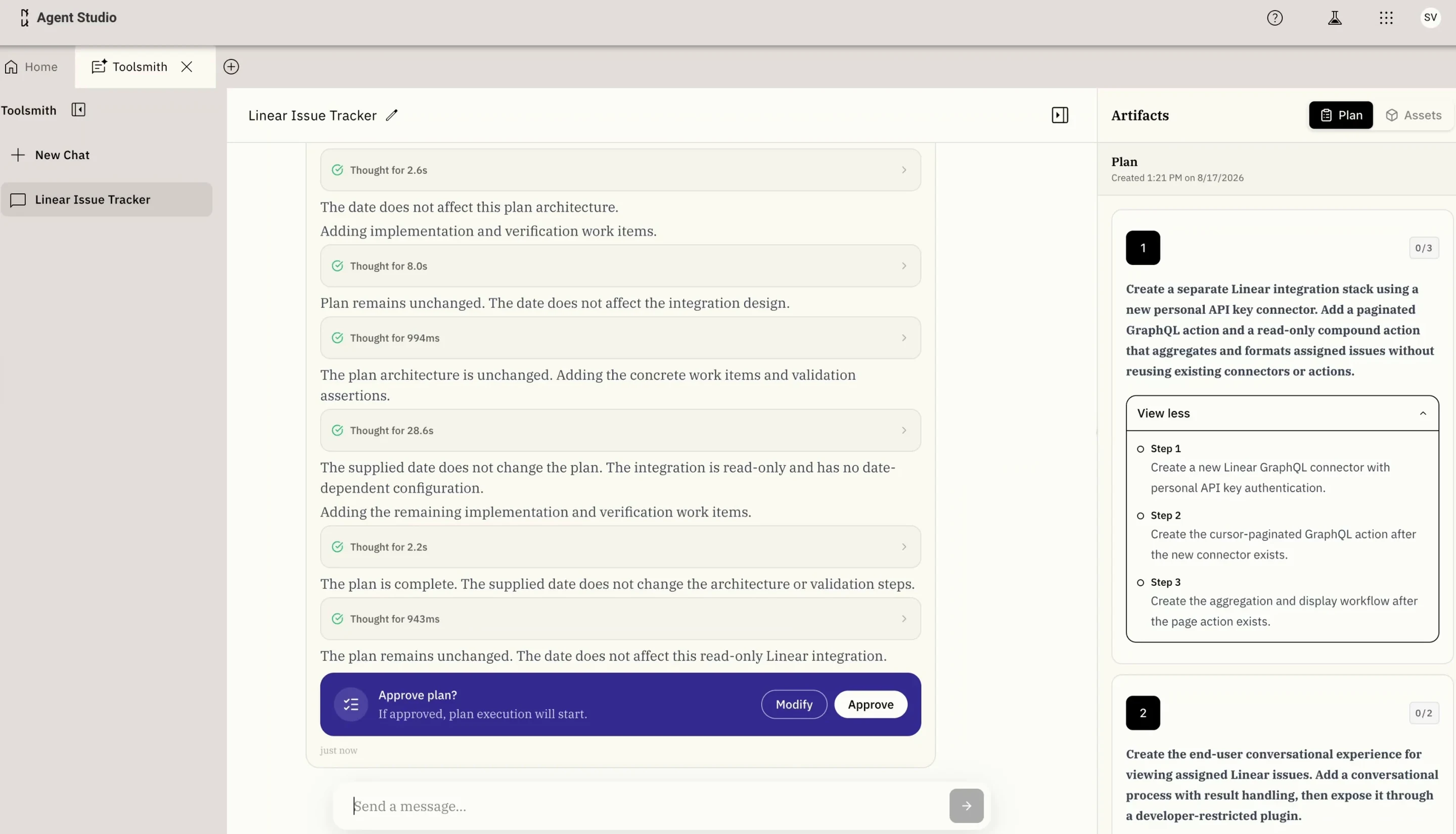Toggle the Artifacts panel icon

(1060, 116)
